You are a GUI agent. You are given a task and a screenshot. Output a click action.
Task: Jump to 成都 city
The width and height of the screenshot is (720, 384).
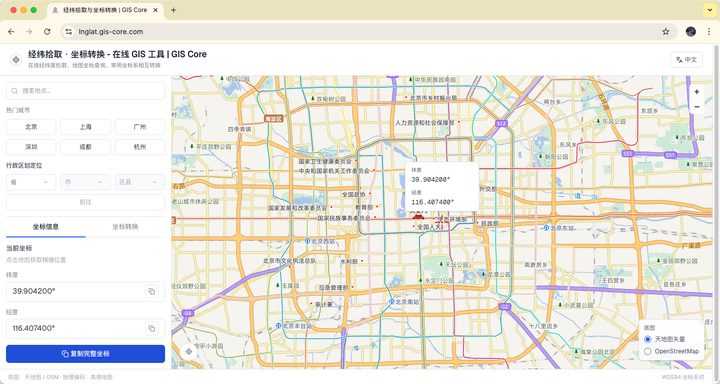click(x=85, y=147)
